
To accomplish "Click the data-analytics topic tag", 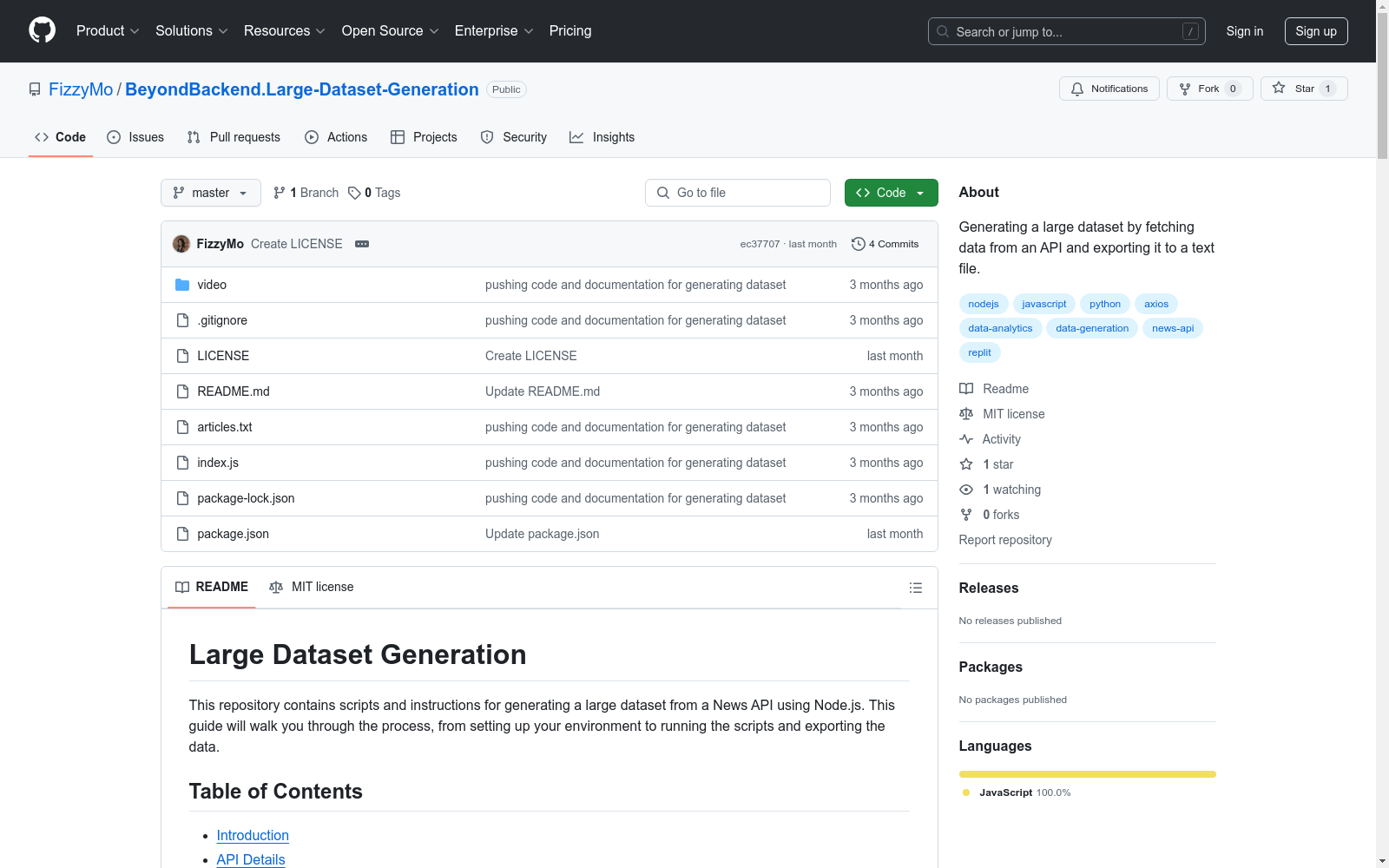I will (1000, 328).
